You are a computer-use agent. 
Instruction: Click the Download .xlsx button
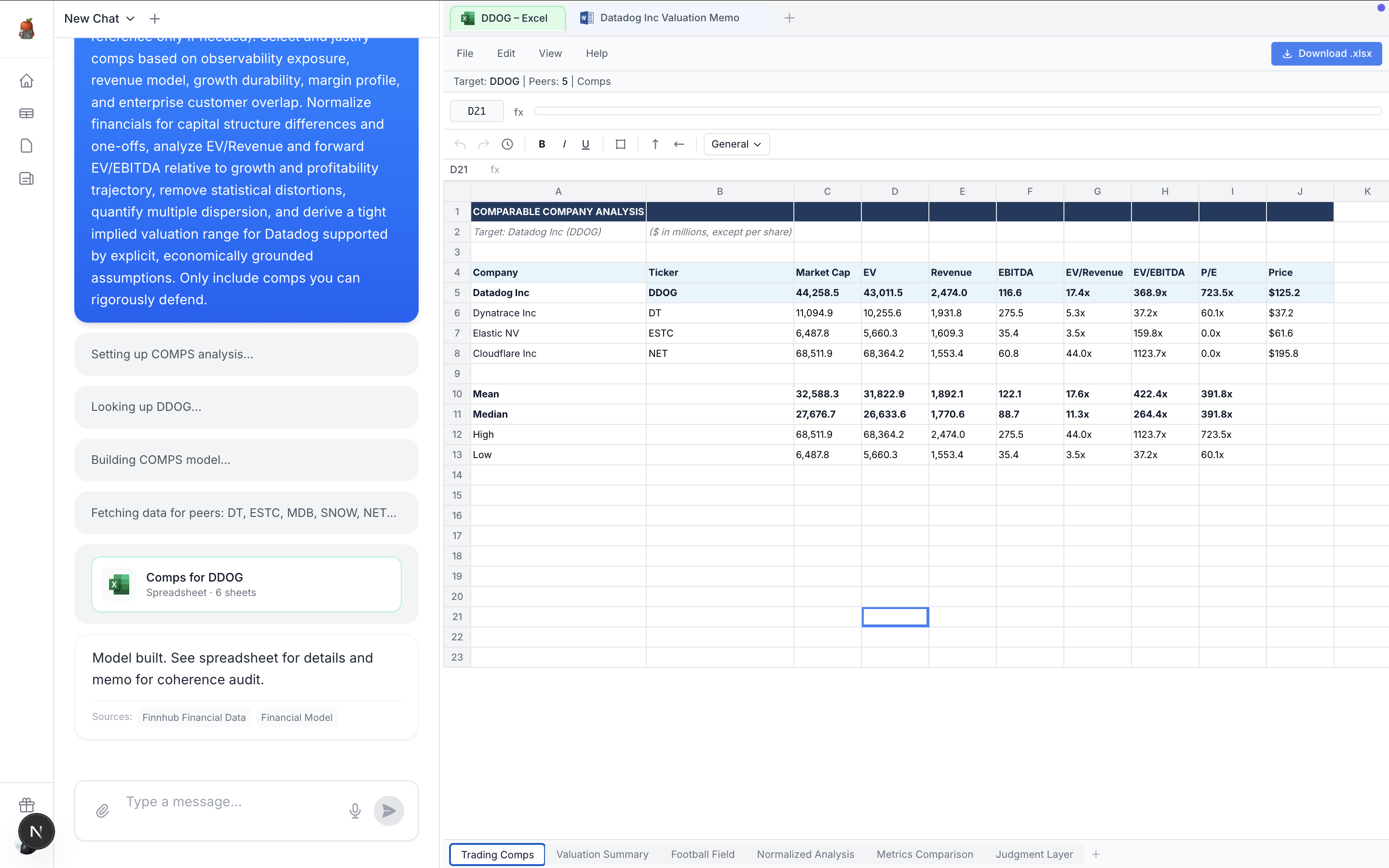pos(1326,54)
